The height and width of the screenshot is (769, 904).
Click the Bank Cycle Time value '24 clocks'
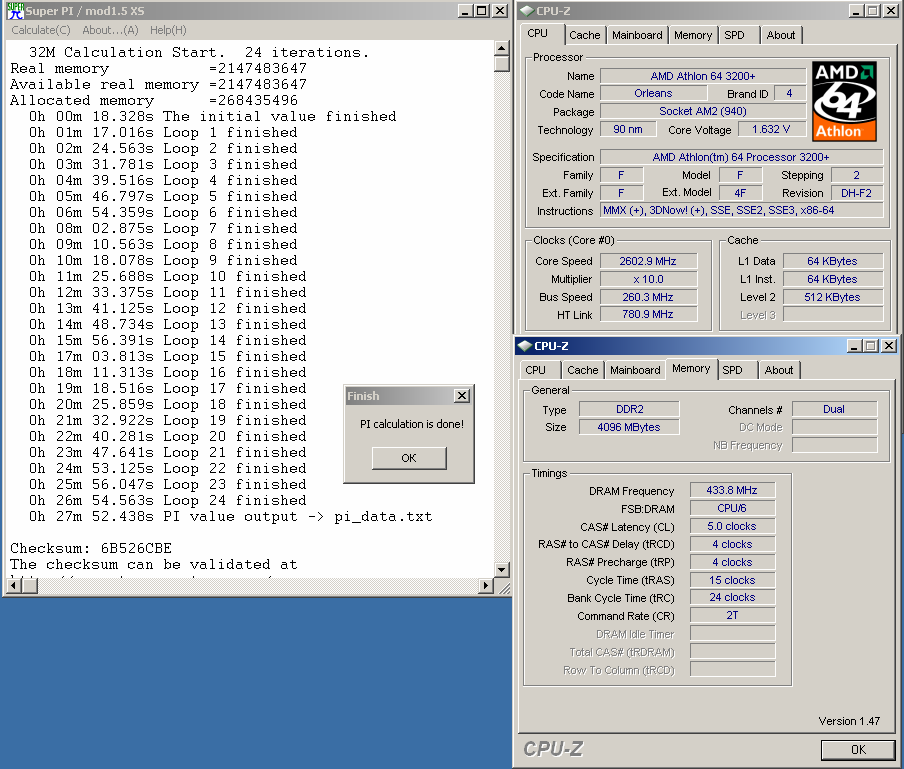(x=732, y=597)
